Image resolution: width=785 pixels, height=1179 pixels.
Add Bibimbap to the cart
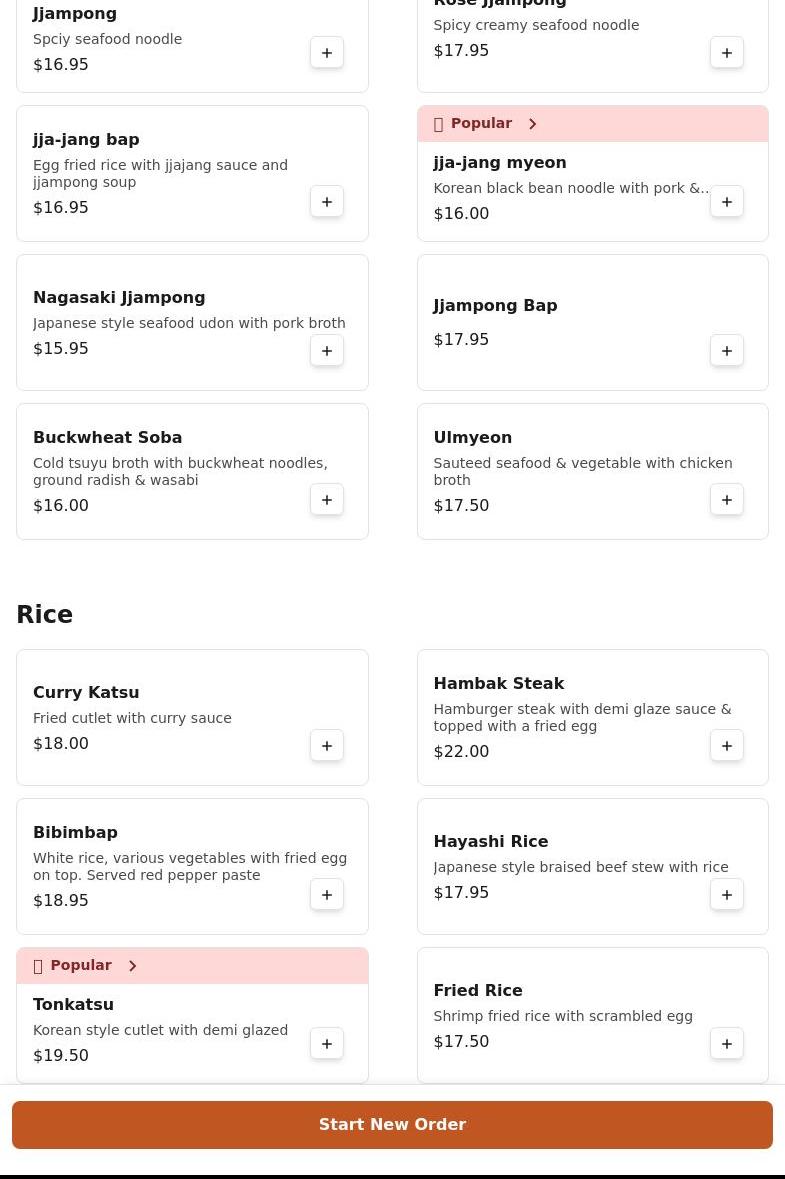pyautogui.click(x=327, y=895)
